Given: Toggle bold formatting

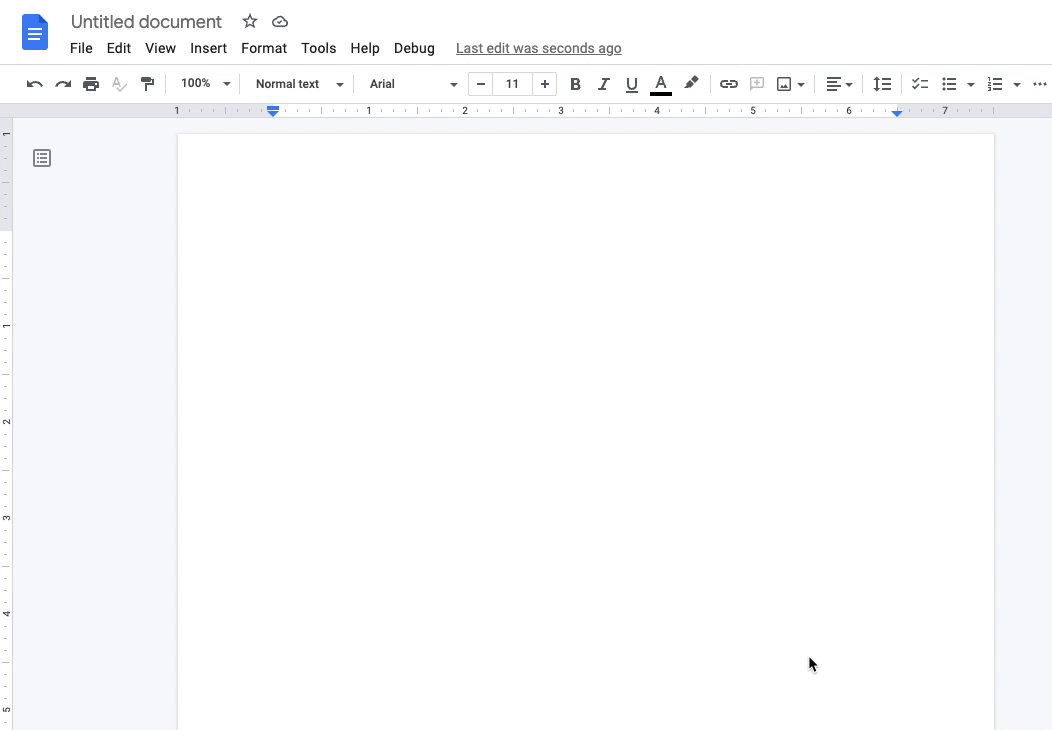Looking at the screenshot, I should [576, 84].
